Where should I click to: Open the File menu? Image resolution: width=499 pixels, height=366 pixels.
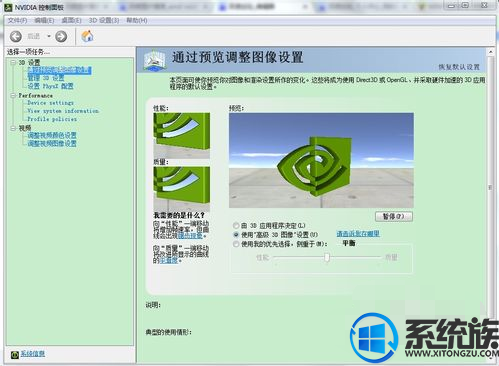tap(17, 21)
